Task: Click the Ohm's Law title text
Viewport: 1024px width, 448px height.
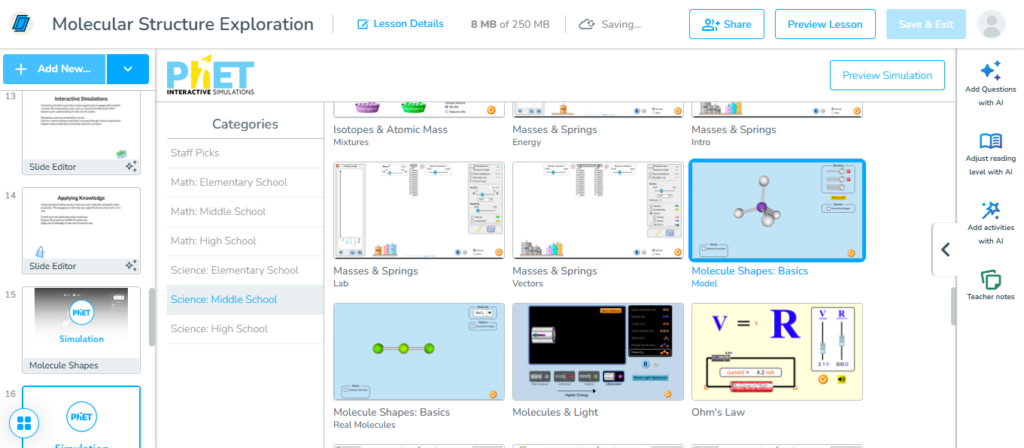Action: 718,413
